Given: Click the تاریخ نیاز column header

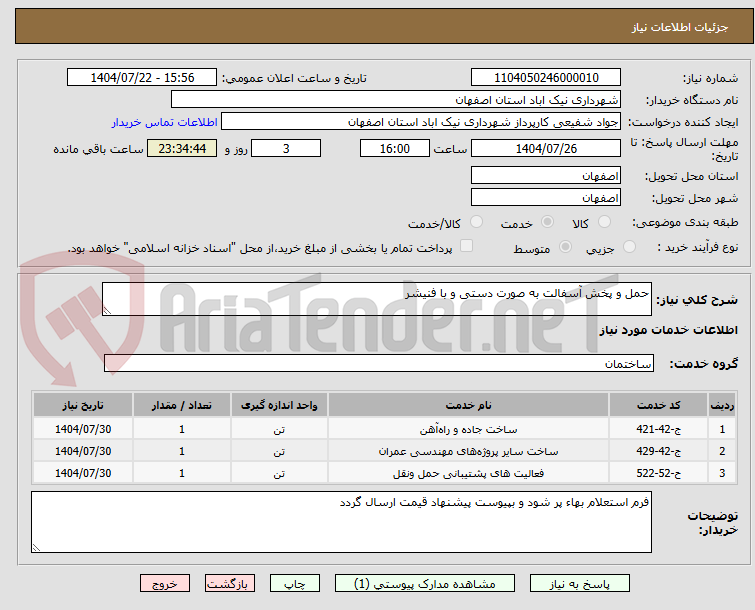Looking at the screenshot, I should tap(83, 405).
